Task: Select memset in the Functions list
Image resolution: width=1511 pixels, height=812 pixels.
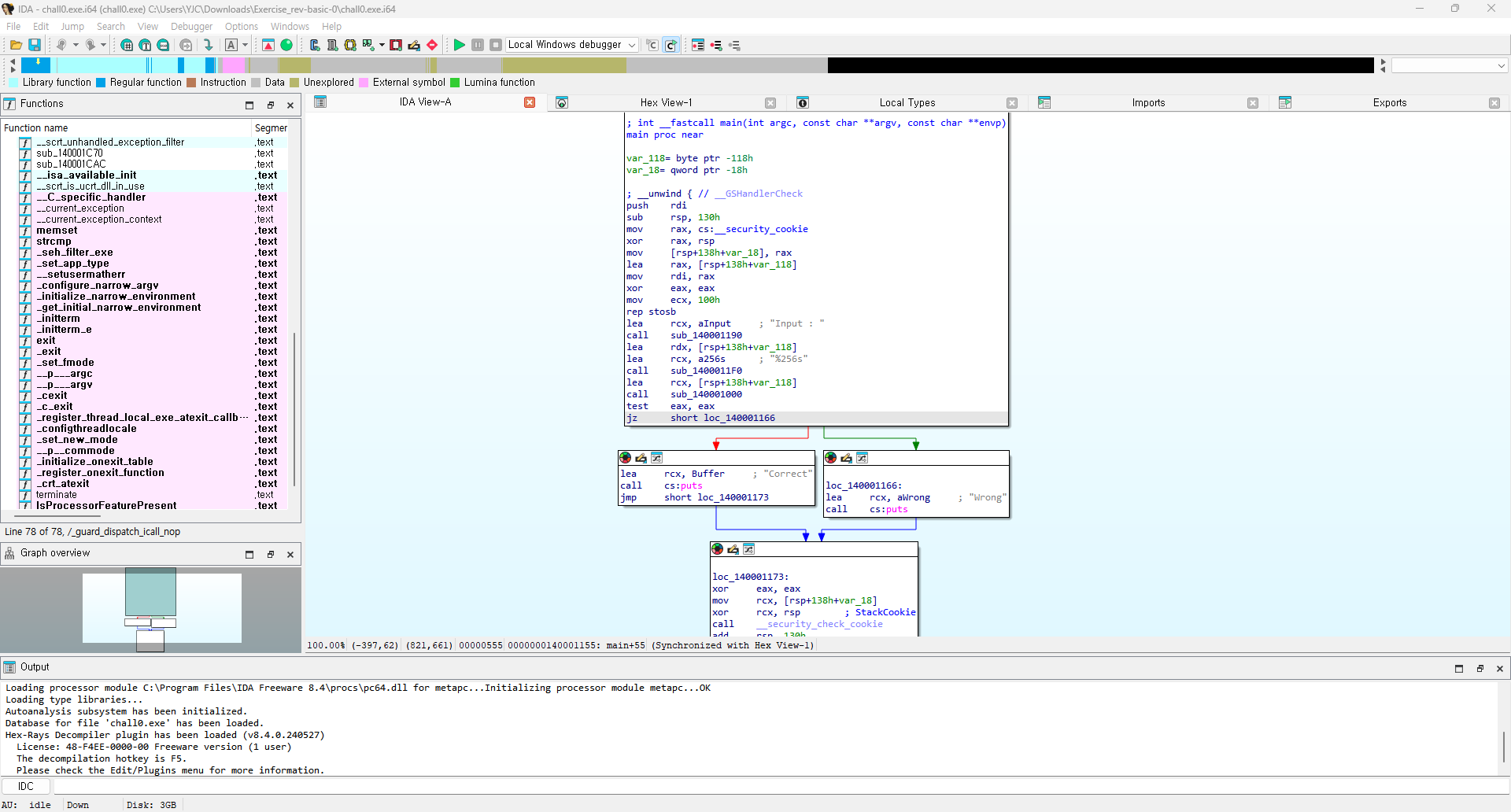Action: (x=57, y=231)
